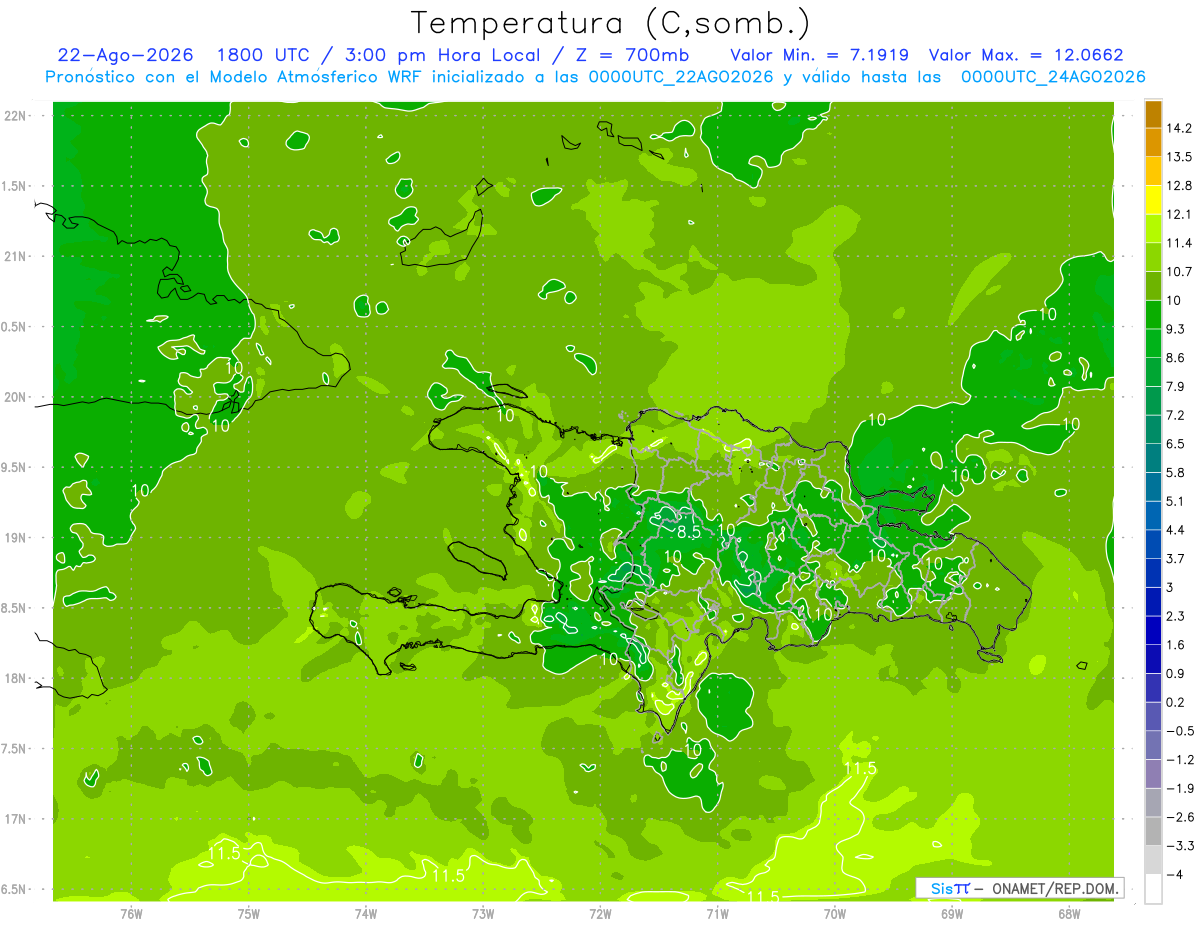Click the '9.5N' latitude axis label
The height and width of the screenshot is (927, 1200).
tap(15, 467)
